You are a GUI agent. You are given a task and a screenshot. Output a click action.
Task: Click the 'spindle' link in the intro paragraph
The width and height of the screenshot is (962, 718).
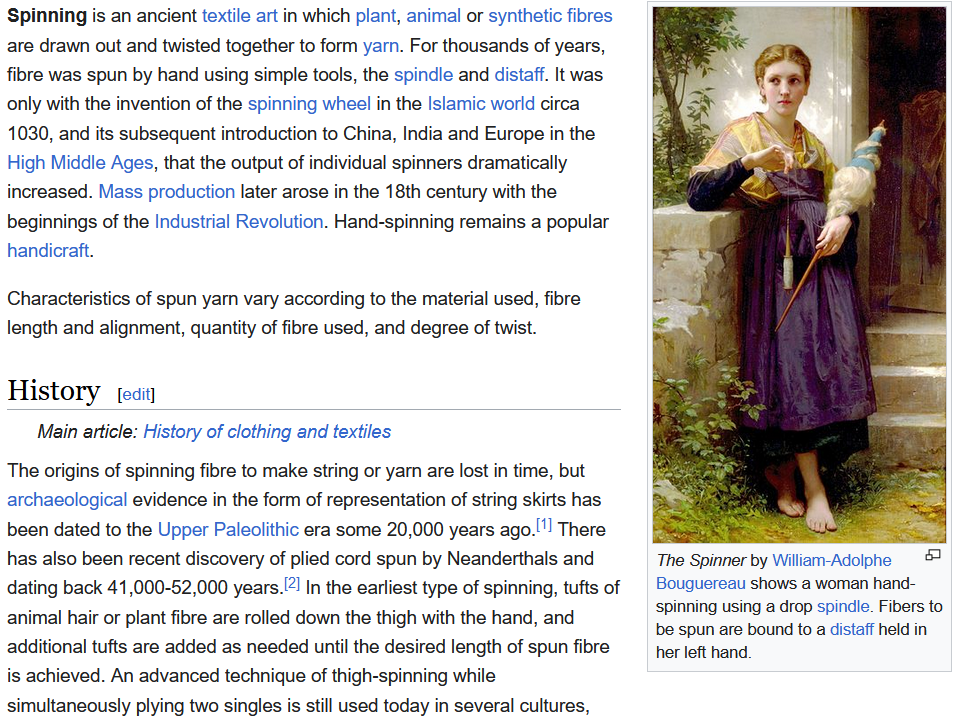tap(423, 75)
